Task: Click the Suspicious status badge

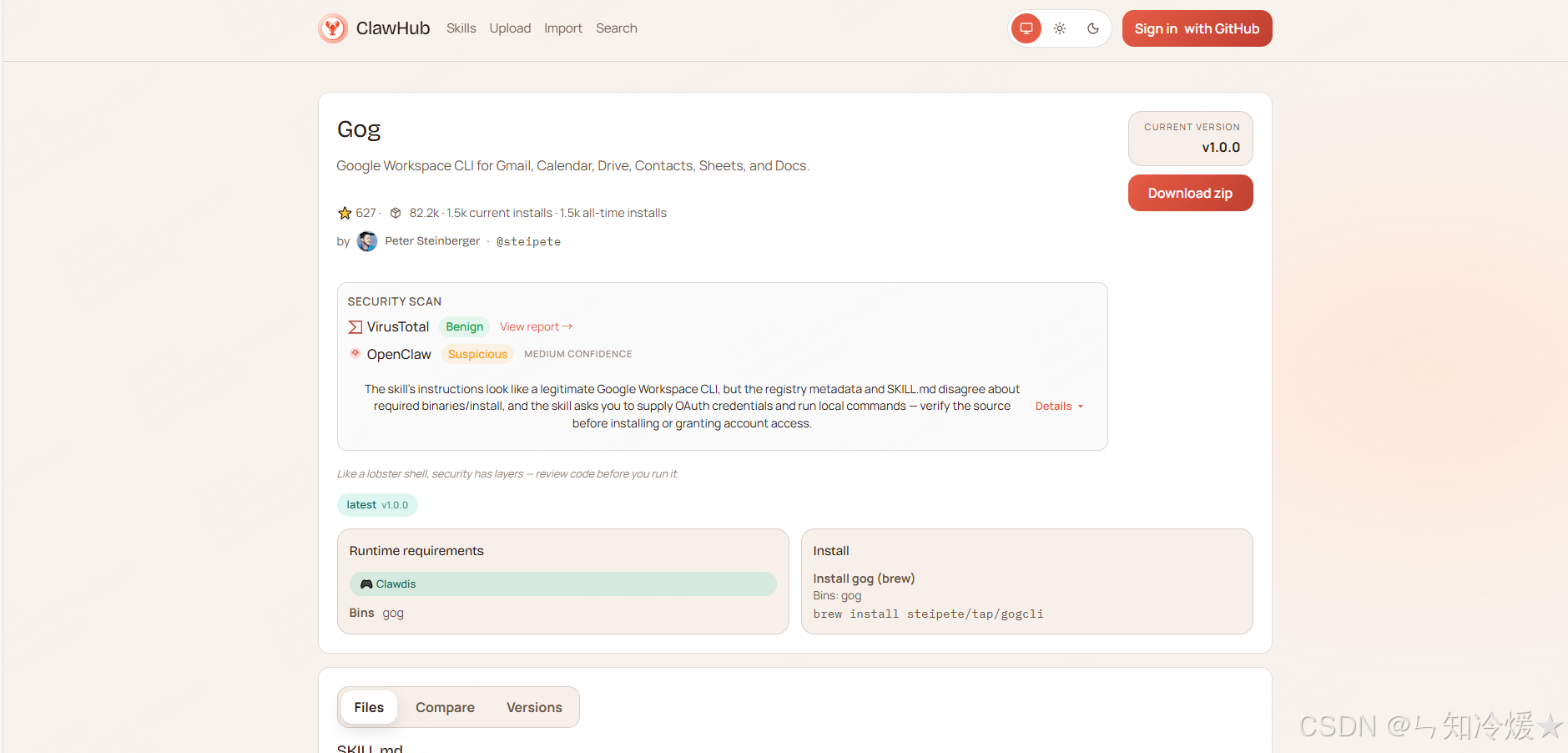Action: click(x=477, y=354)
